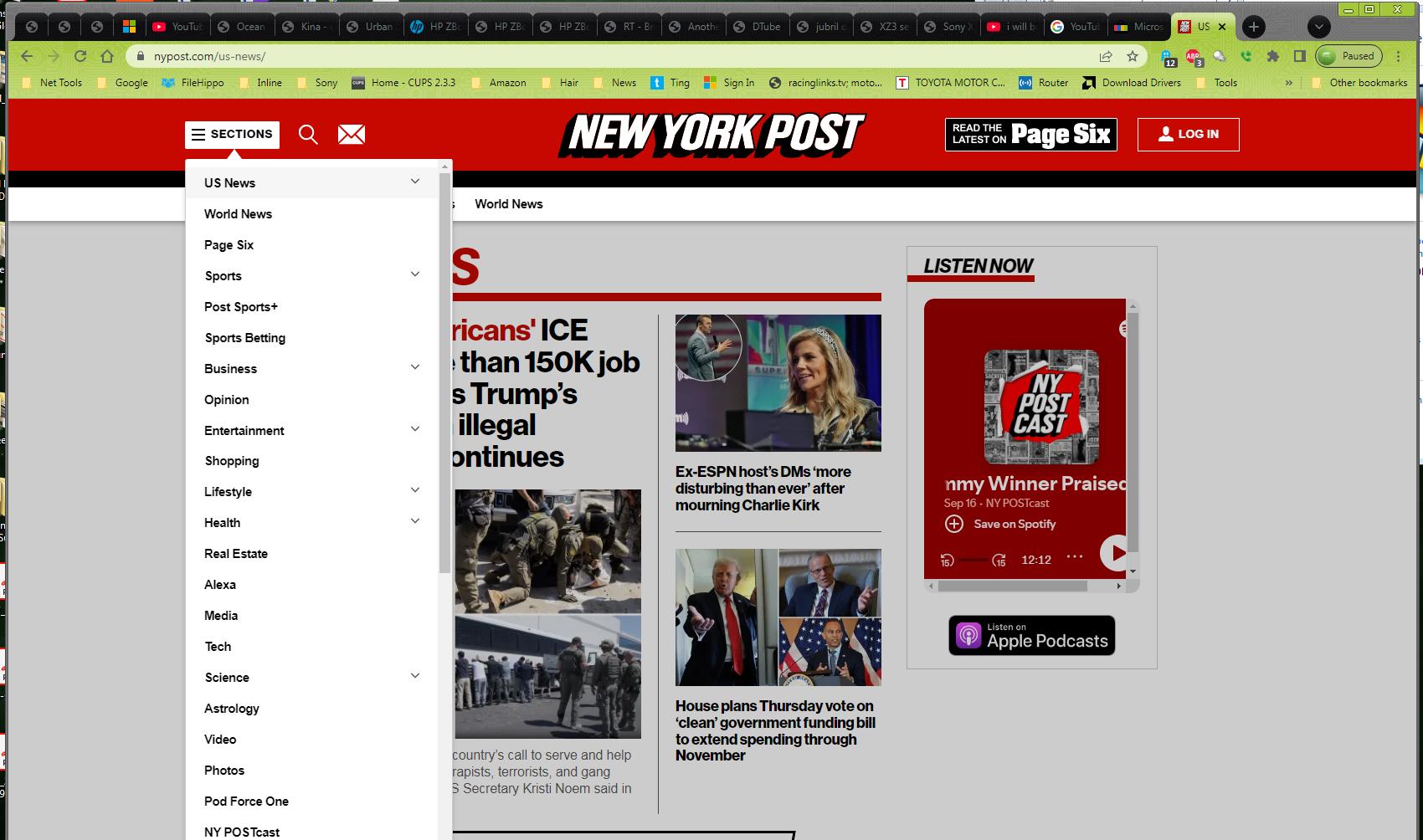Select Opinion in sections menu

point(227,400)
